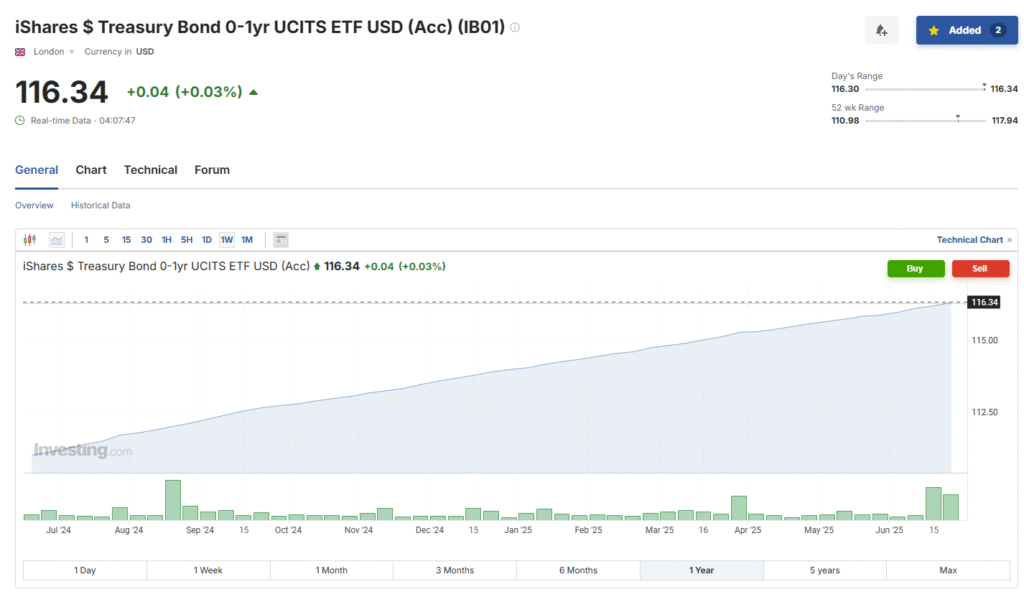Click the real-time data clock icon

[x=20, y=120]
